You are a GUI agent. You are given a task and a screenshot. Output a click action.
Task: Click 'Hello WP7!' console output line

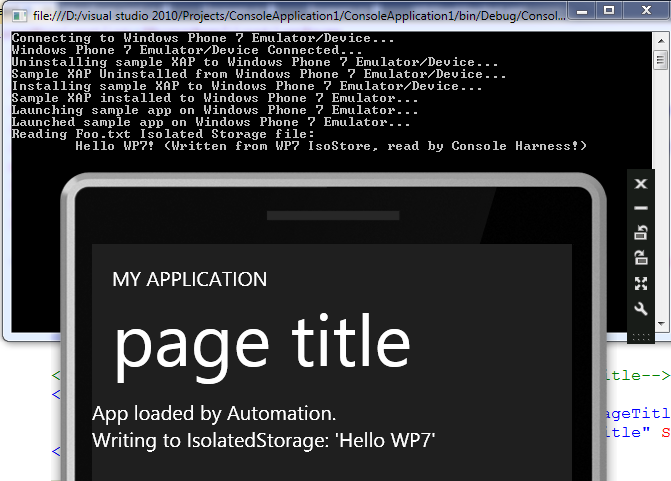point(331,146)
